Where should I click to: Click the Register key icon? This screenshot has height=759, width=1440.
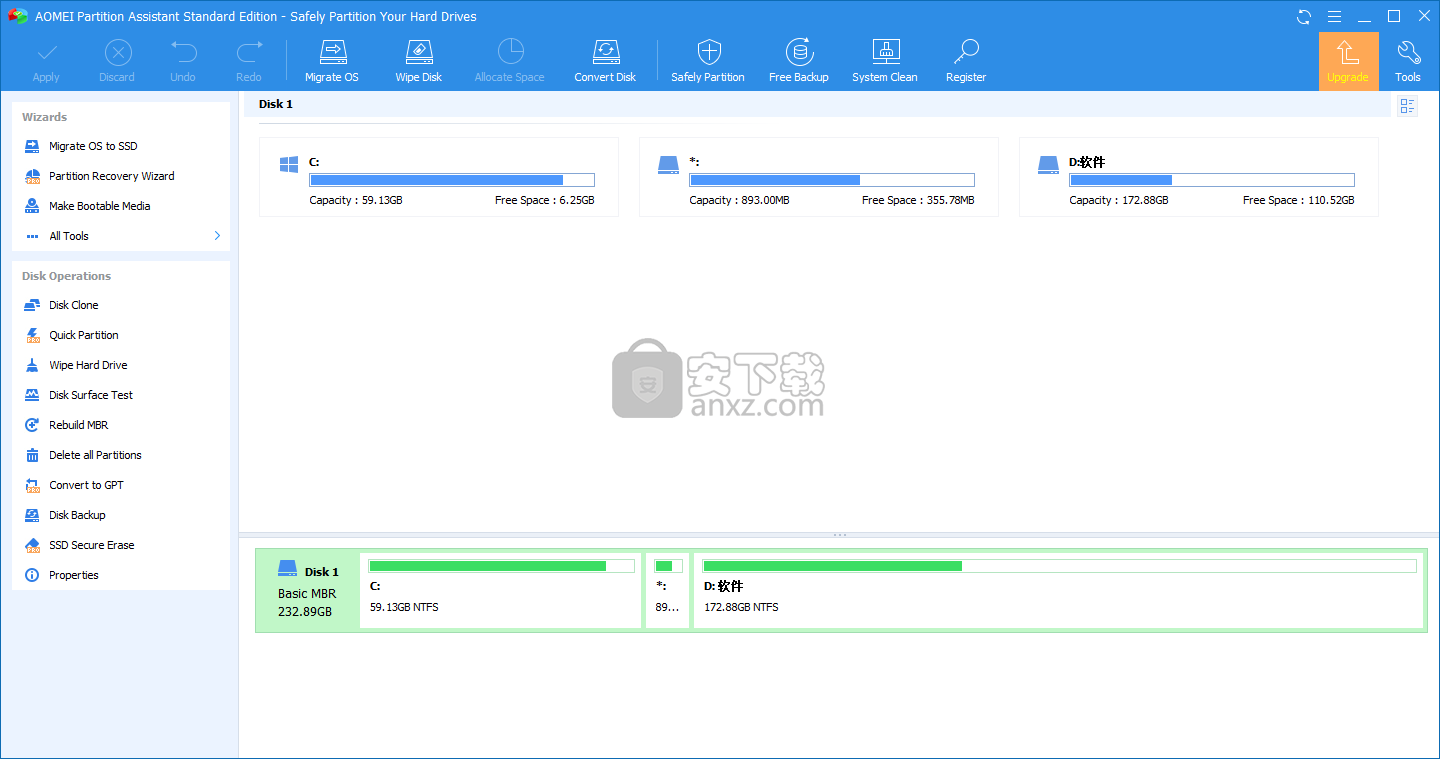coord(966,52)
